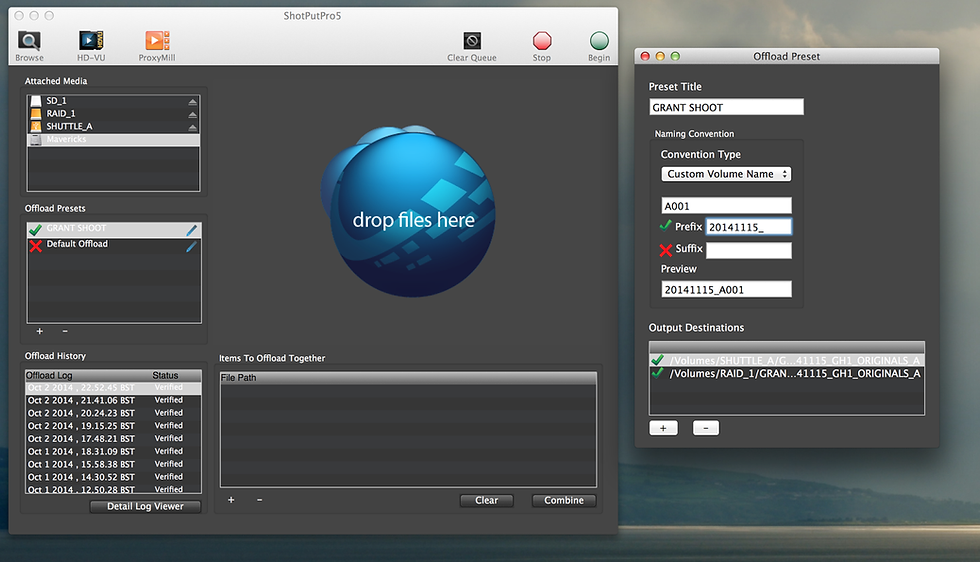Edit the A001 volume name field
980x562 pixels.
[x=726, y=206]
